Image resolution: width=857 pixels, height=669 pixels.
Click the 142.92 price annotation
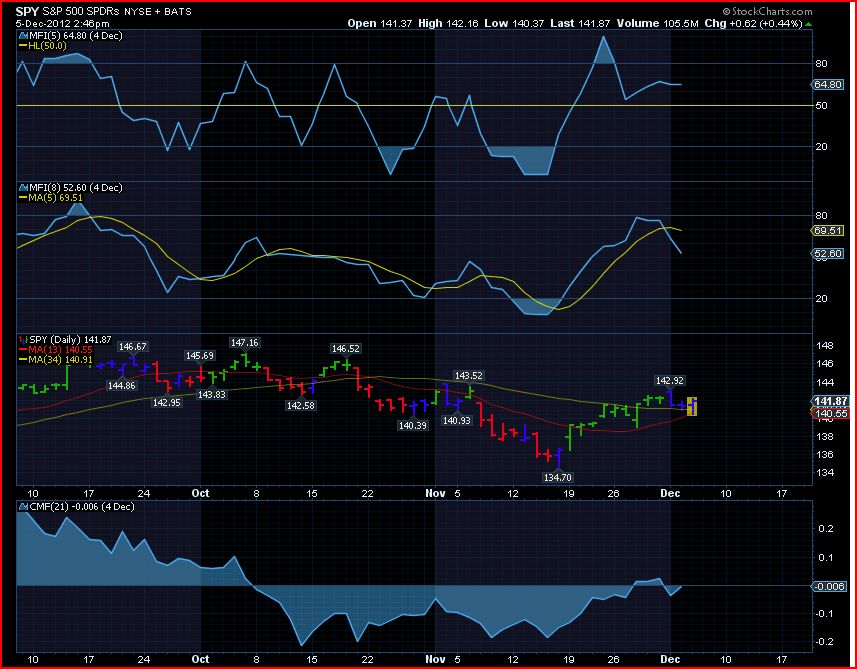(670, 380)
